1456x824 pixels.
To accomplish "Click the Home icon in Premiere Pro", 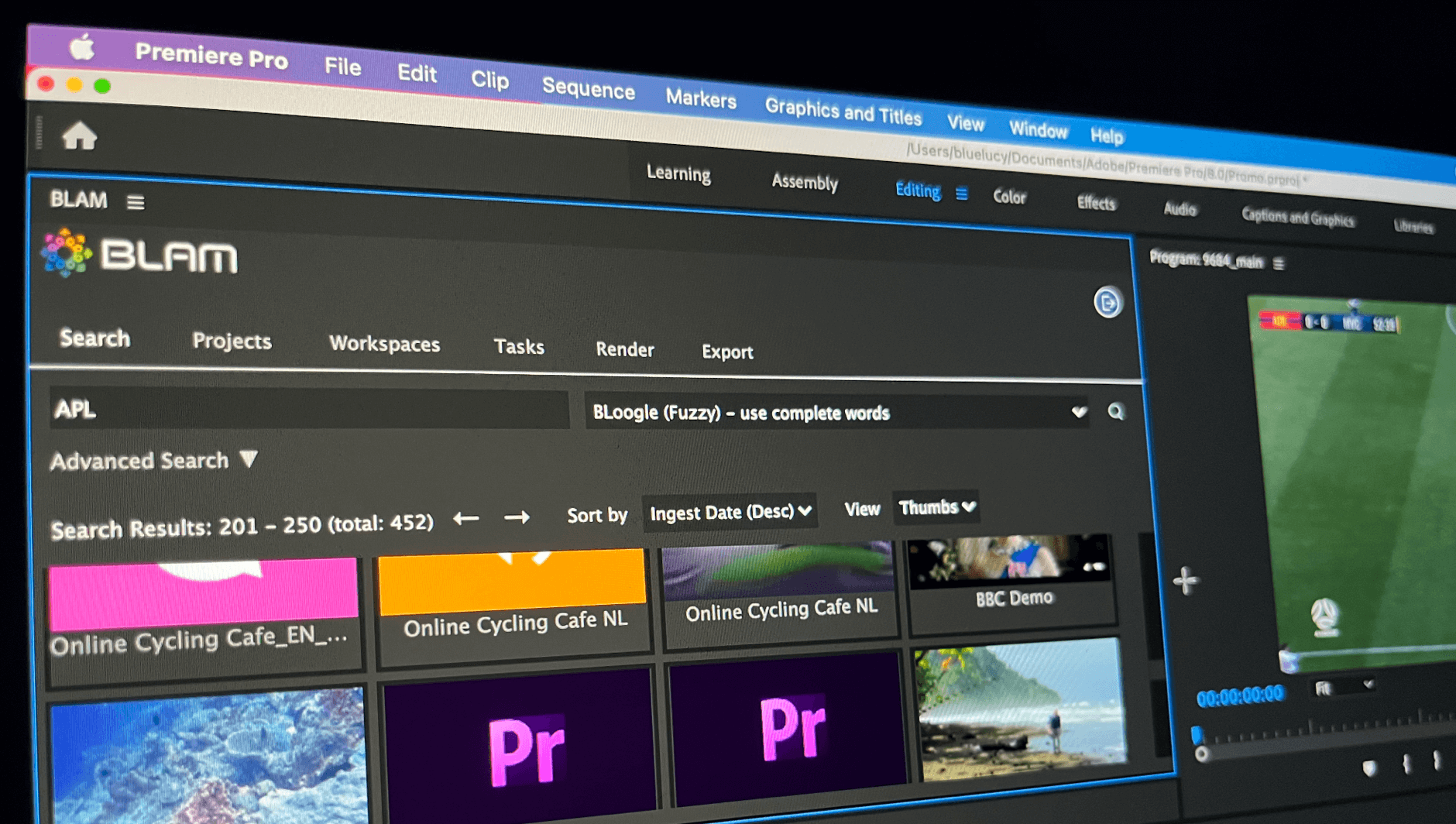I will 79,136.
